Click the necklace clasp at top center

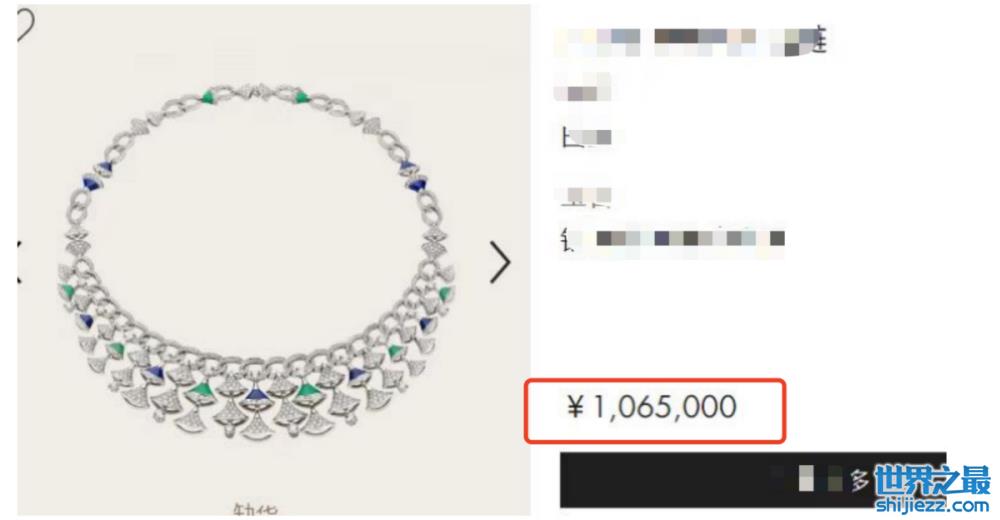pos(258,91)
